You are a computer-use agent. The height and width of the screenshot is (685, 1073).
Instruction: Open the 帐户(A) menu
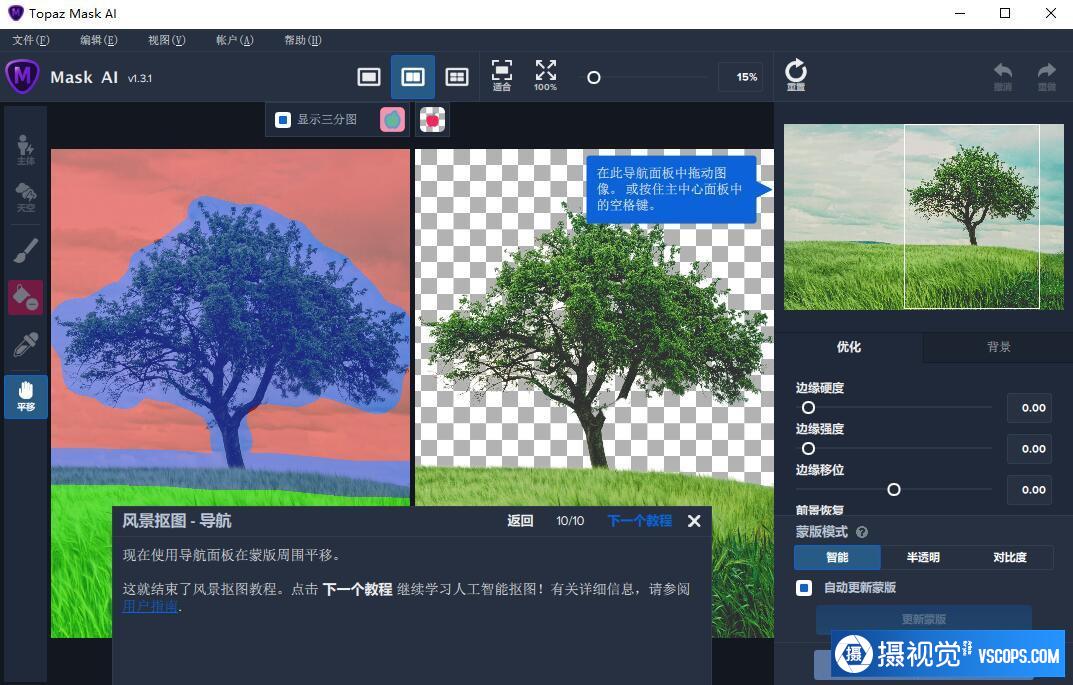coord(234,40)
